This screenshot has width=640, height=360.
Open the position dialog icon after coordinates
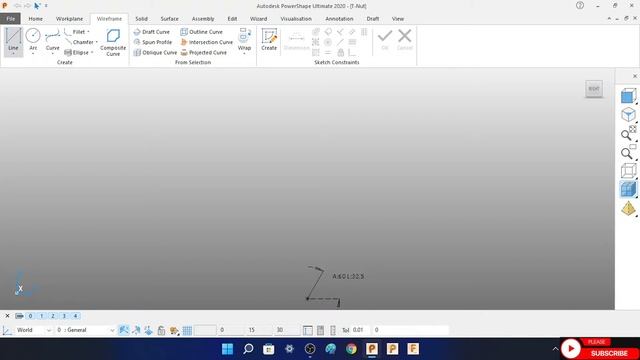(x=308, y=330)
